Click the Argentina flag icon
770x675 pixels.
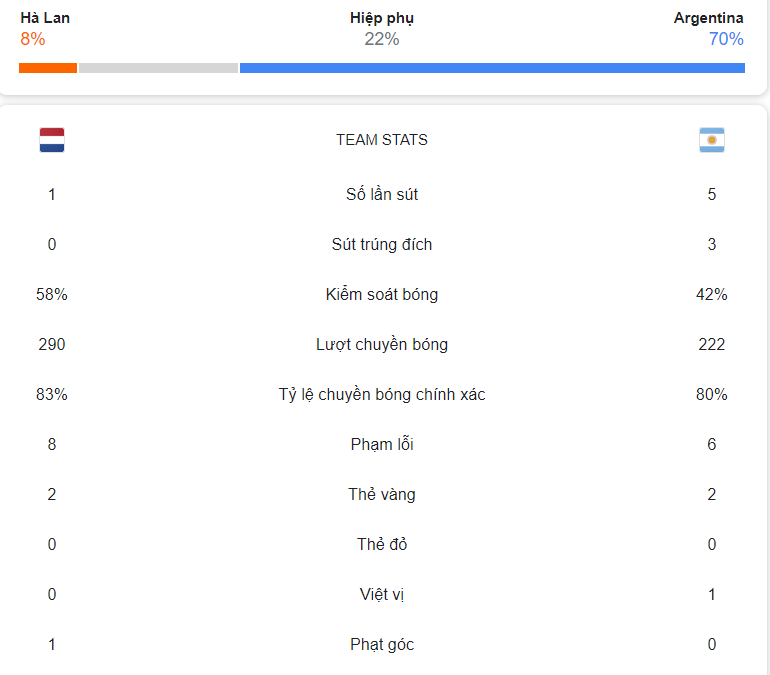point(712,140)
